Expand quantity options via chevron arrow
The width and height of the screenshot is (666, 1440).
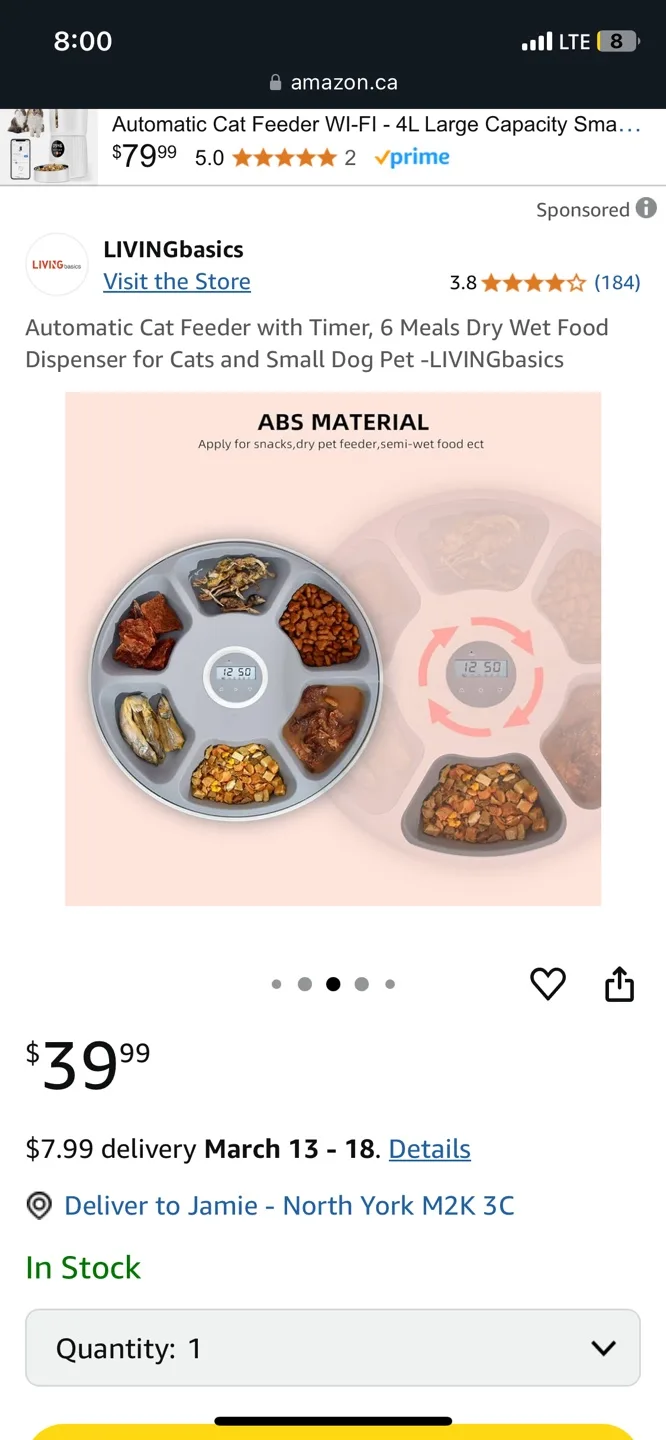point(604,1348)
